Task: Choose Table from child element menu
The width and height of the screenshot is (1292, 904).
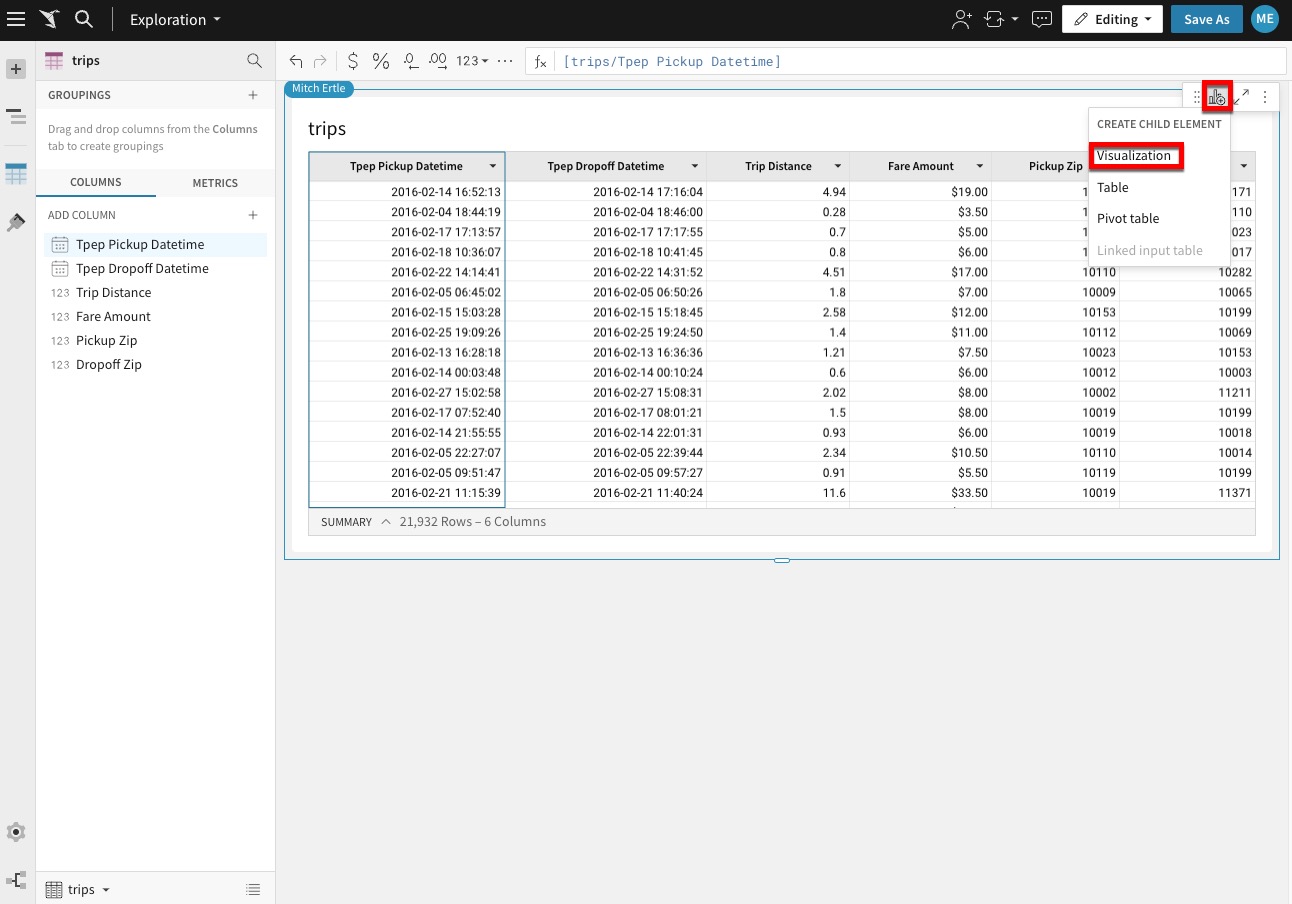Action: 1112,187
